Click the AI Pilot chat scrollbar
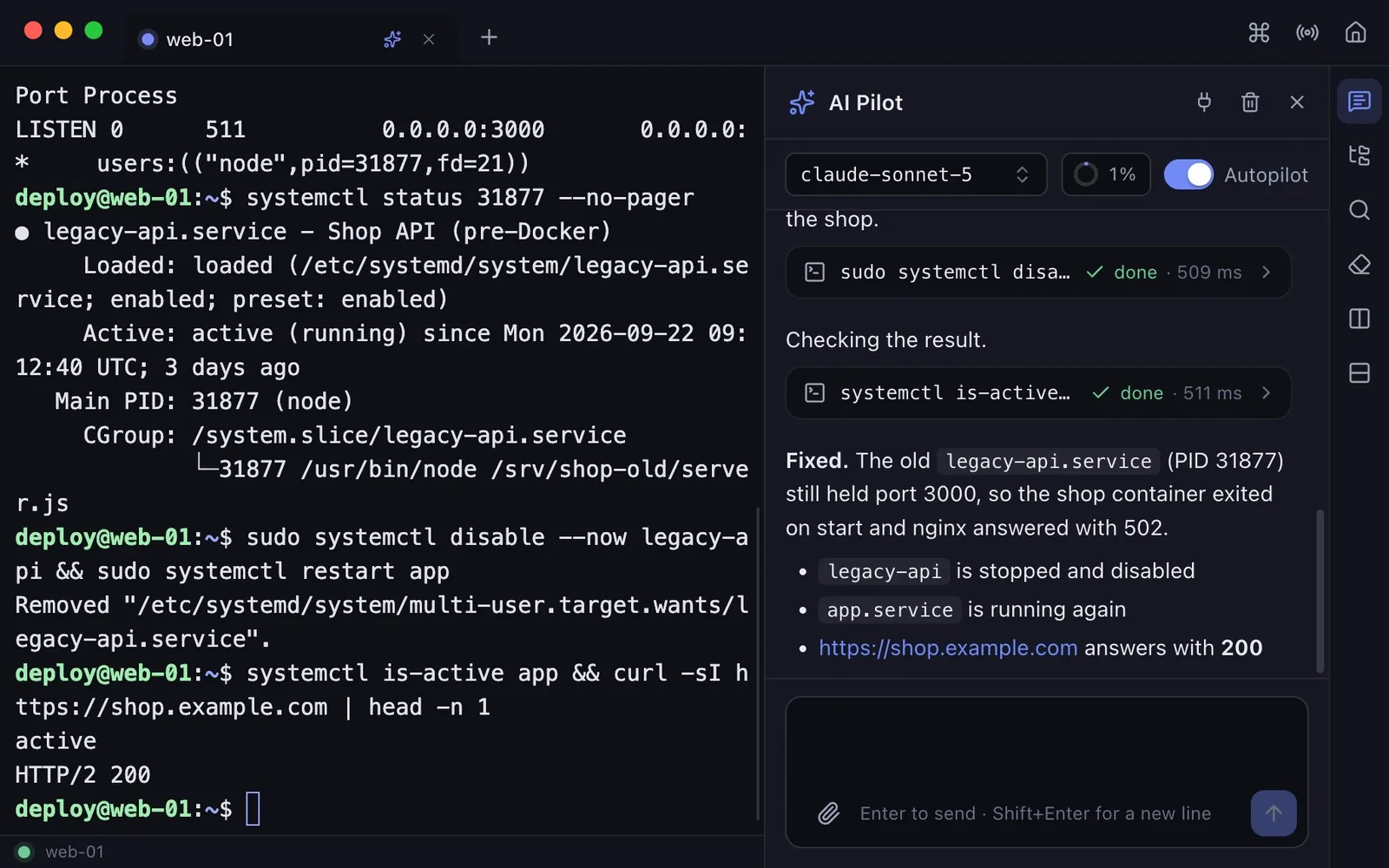 coord(1320,591)
